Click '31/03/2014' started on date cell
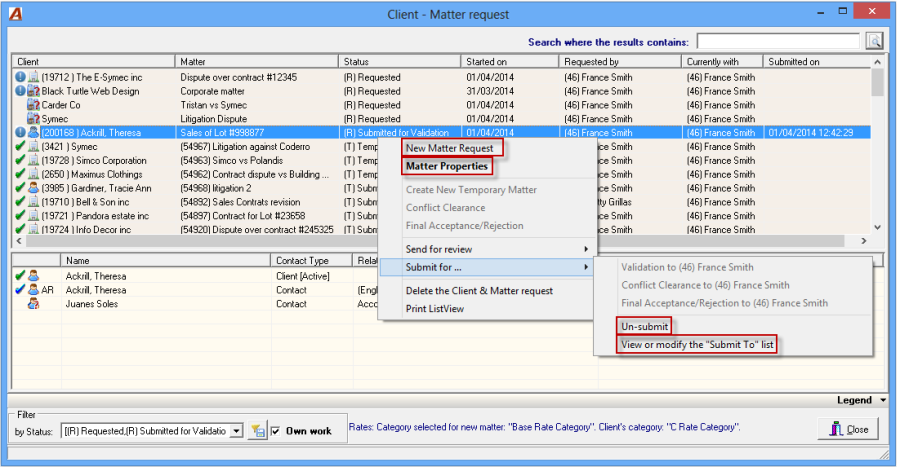The image size is (900, 467). point(490,91)
